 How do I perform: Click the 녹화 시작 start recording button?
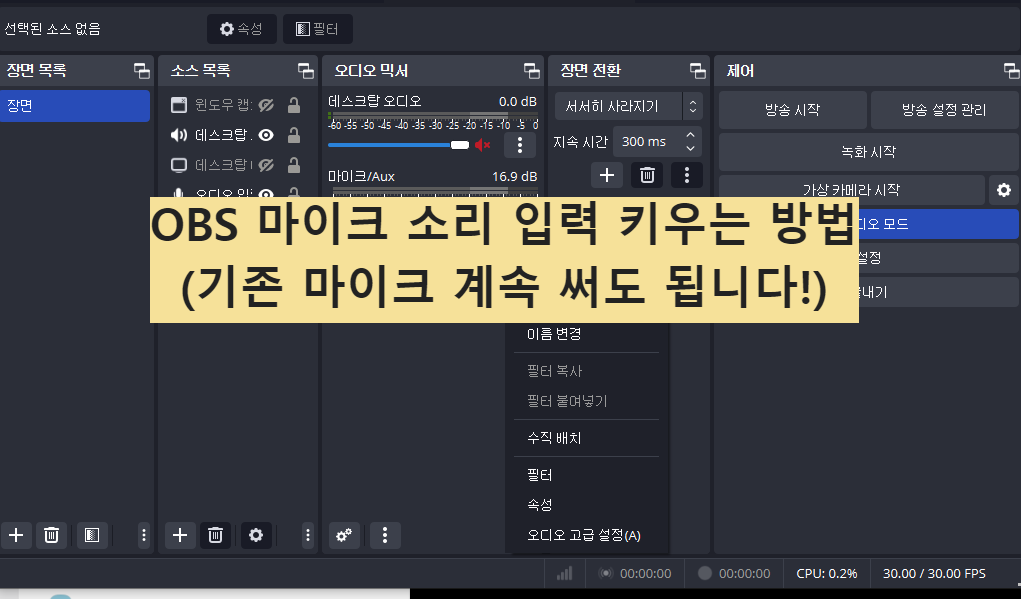pyautogui.click(x=868, y=152)
